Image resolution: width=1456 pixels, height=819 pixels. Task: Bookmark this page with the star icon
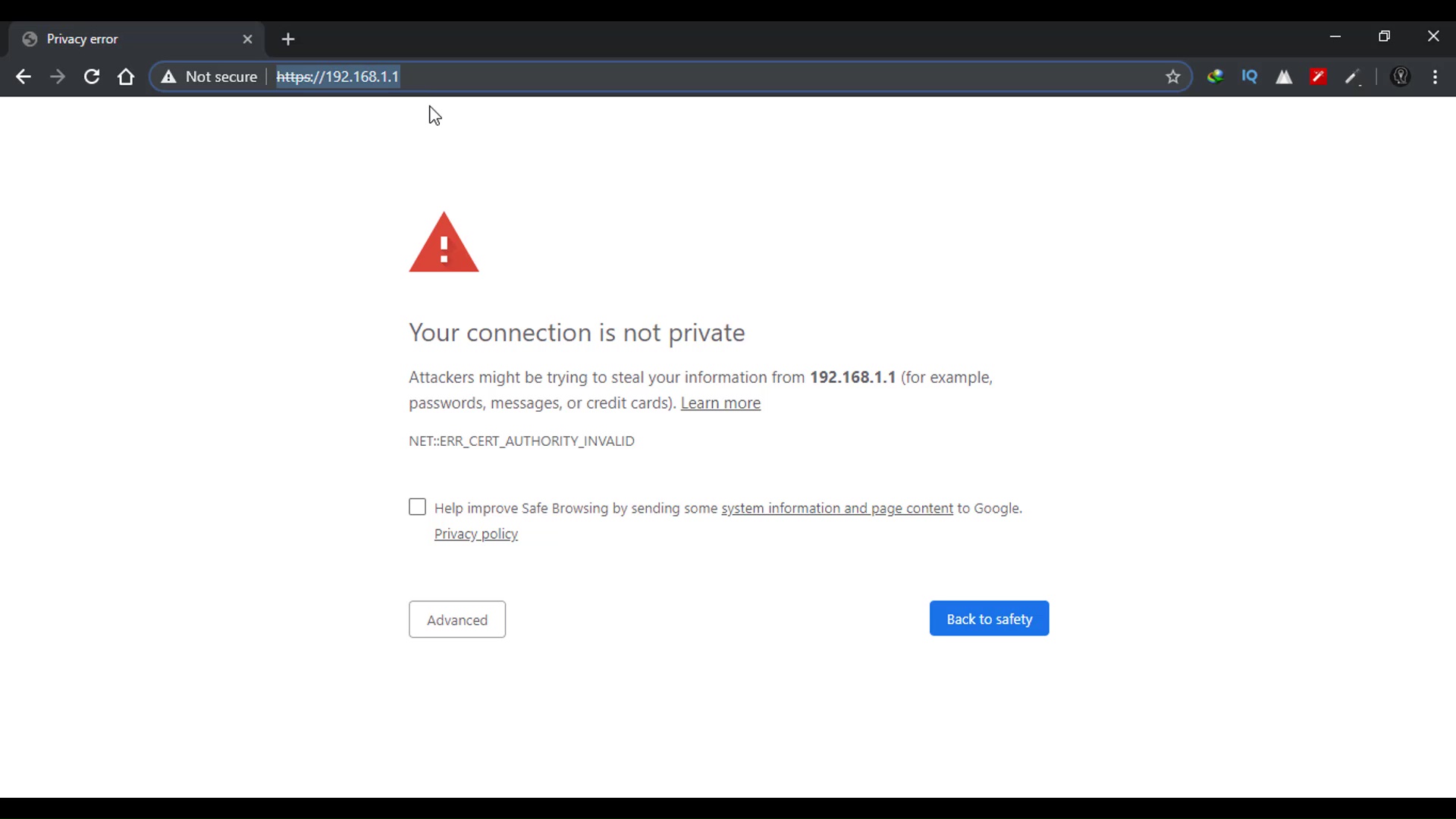pos(1173,77)
